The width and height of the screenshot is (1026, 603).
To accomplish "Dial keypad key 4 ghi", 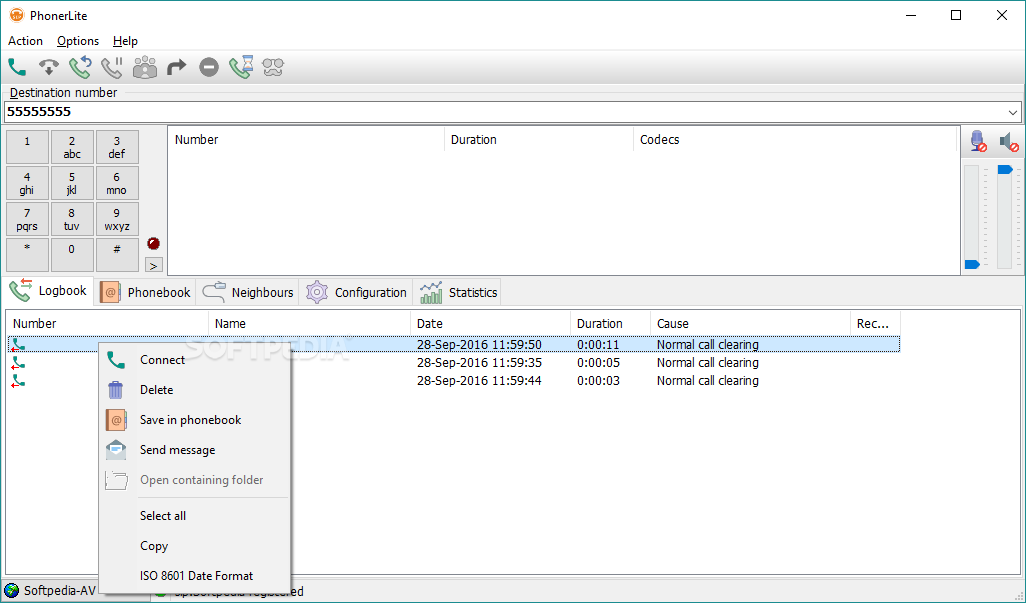I will point(27,183).
